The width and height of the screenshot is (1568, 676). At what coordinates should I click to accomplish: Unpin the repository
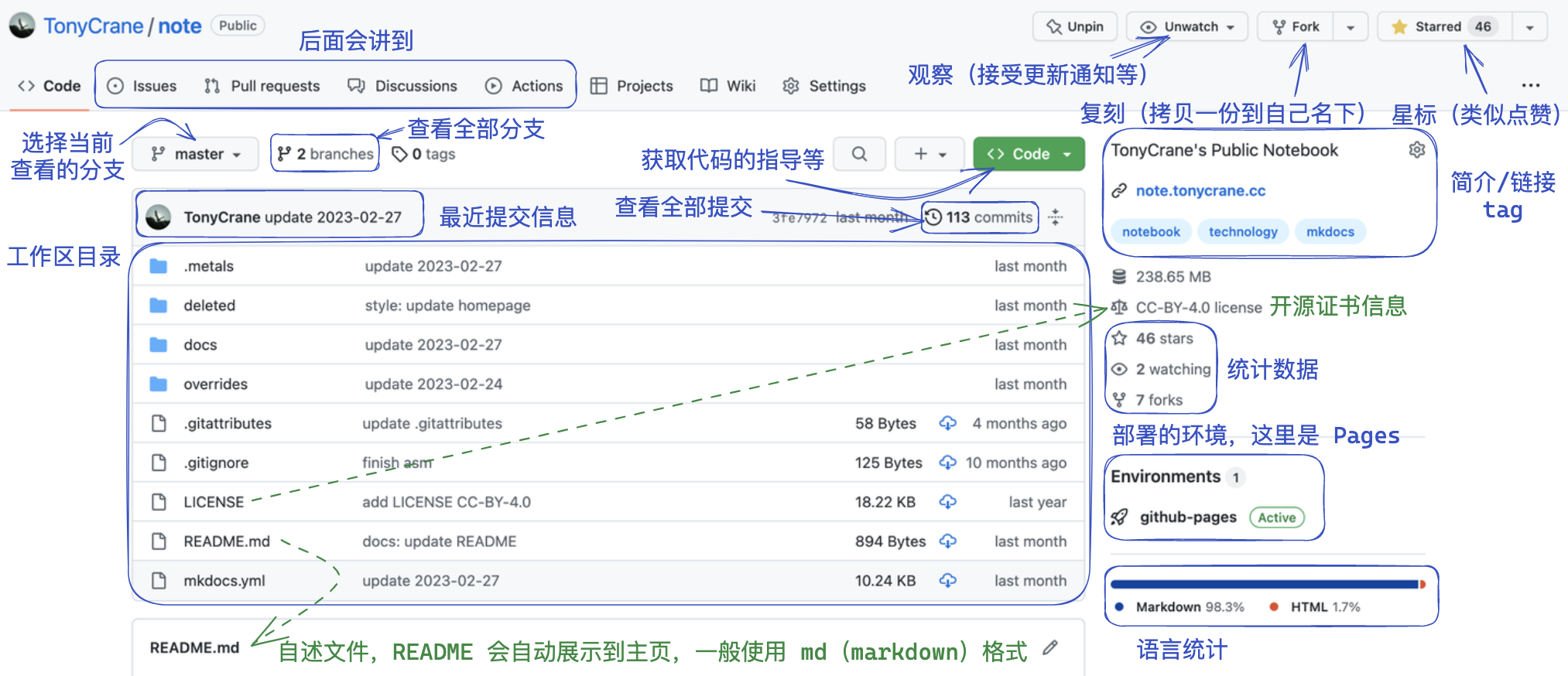(x=1075, y=27)
